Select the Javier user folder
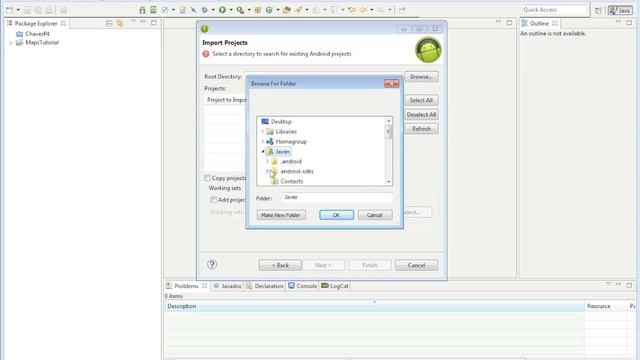Image resolution: width=640 pixels, height=360 pixels. click(x=282, y=151)
